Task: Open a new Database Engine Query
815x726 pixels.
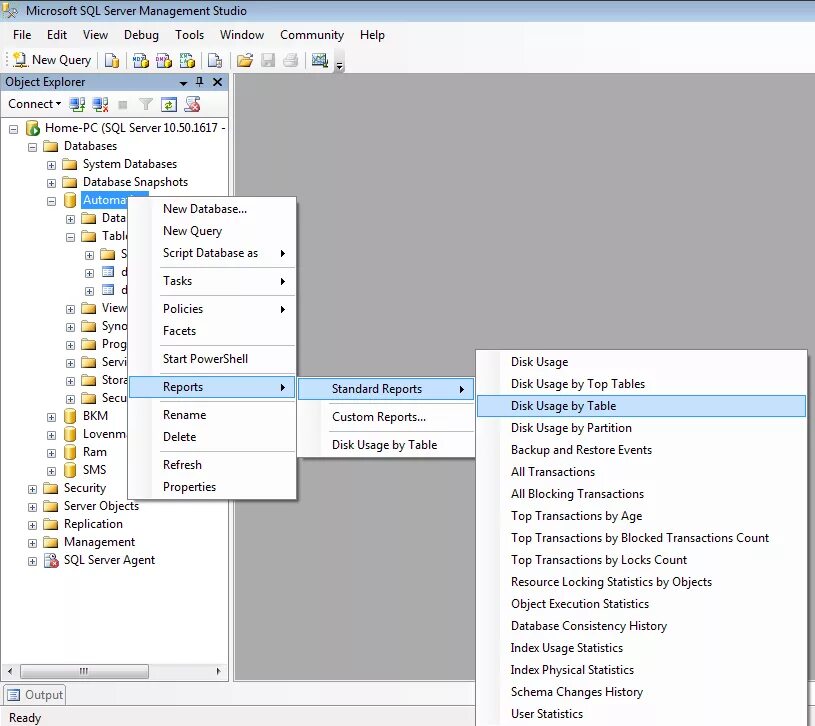Action: tap(112, 60)
